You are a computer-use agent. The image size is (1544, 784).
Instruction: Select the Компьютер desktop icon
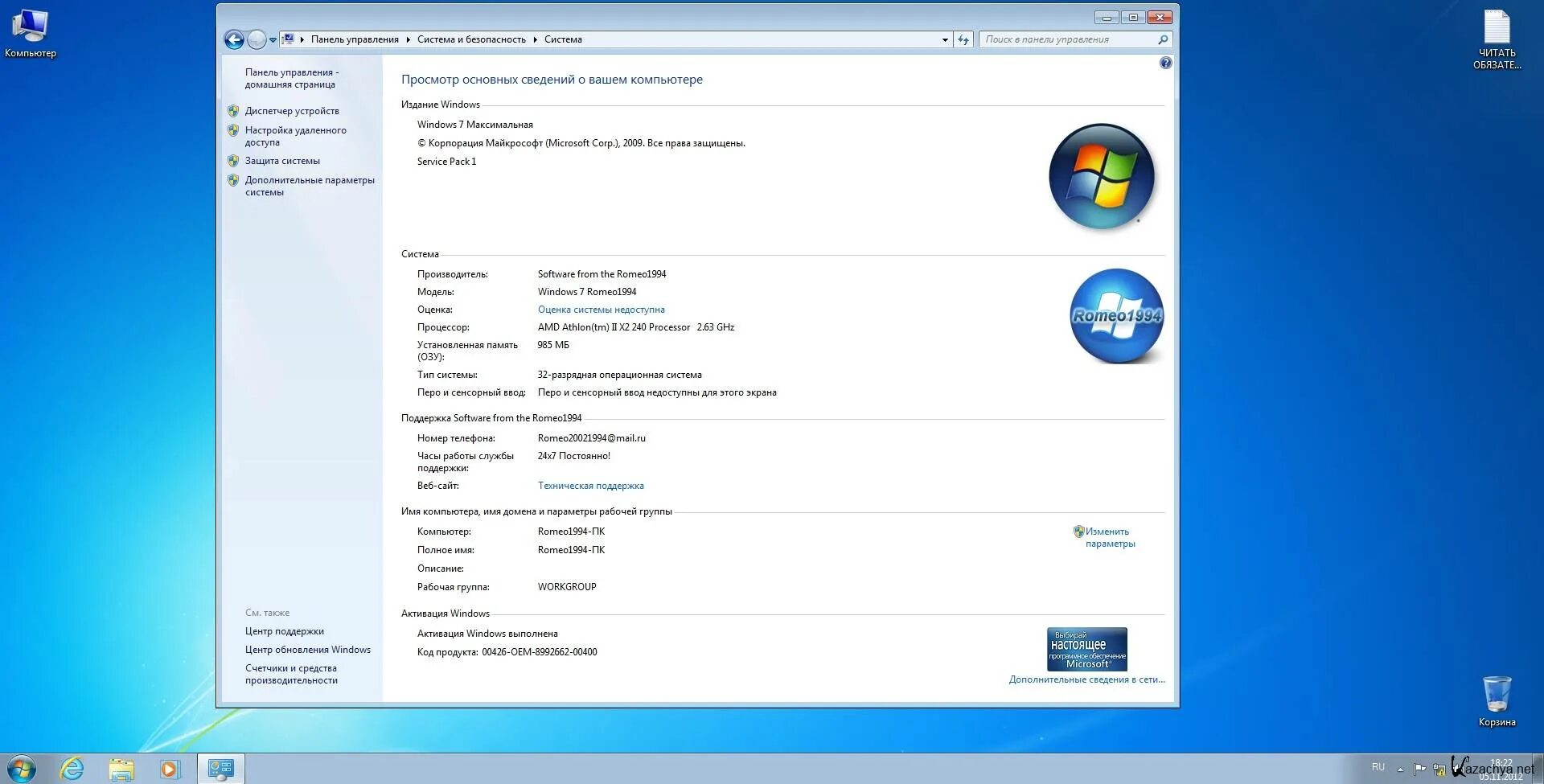click(x=31, y=34)
